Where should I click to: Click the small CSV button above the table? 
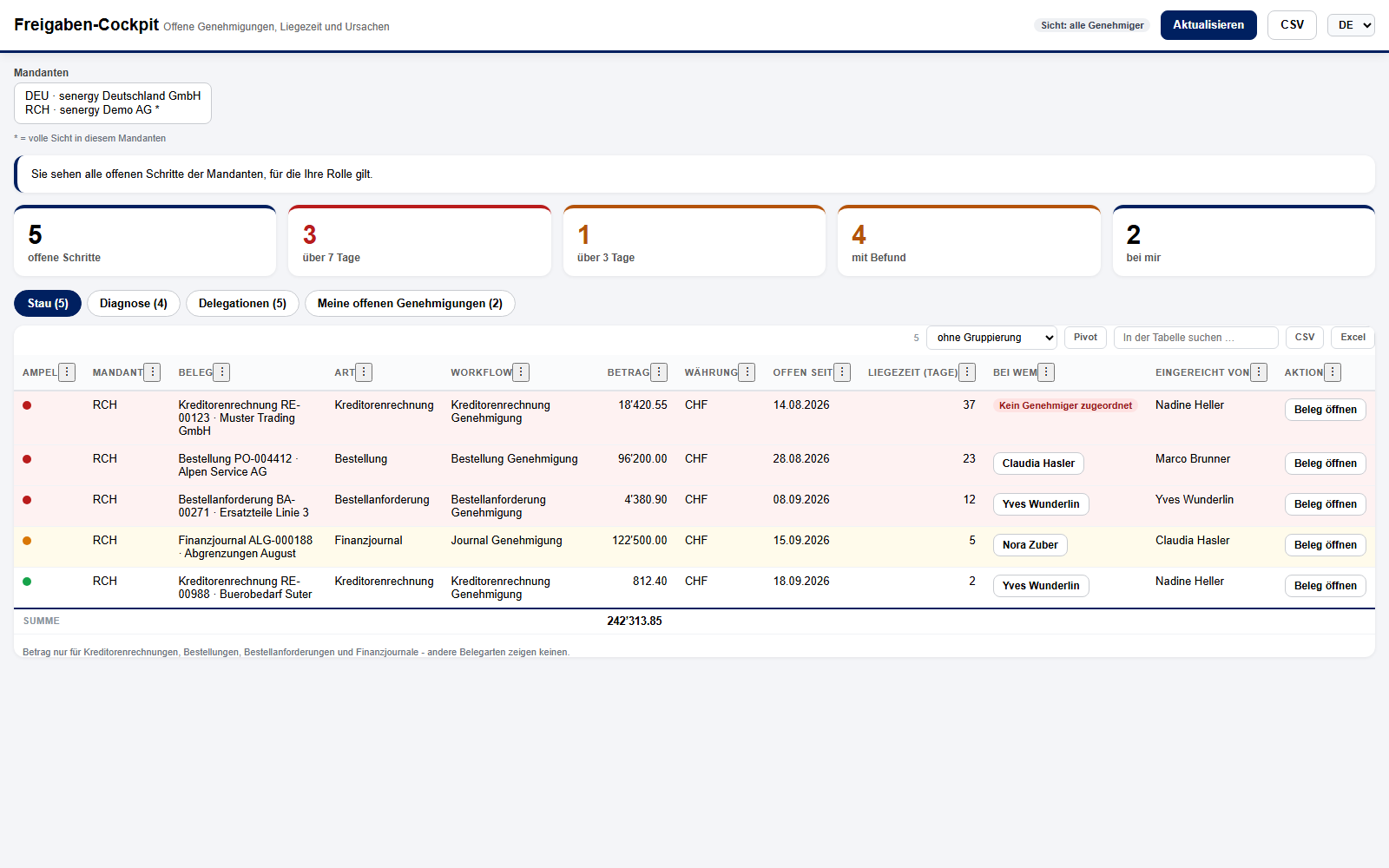[1305, 338]
